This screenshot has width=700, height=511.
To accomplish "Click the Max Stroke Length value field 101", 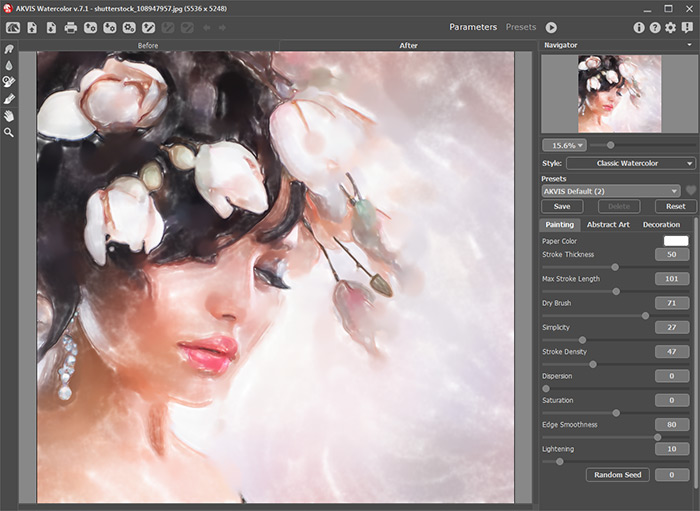I will 672,278.
